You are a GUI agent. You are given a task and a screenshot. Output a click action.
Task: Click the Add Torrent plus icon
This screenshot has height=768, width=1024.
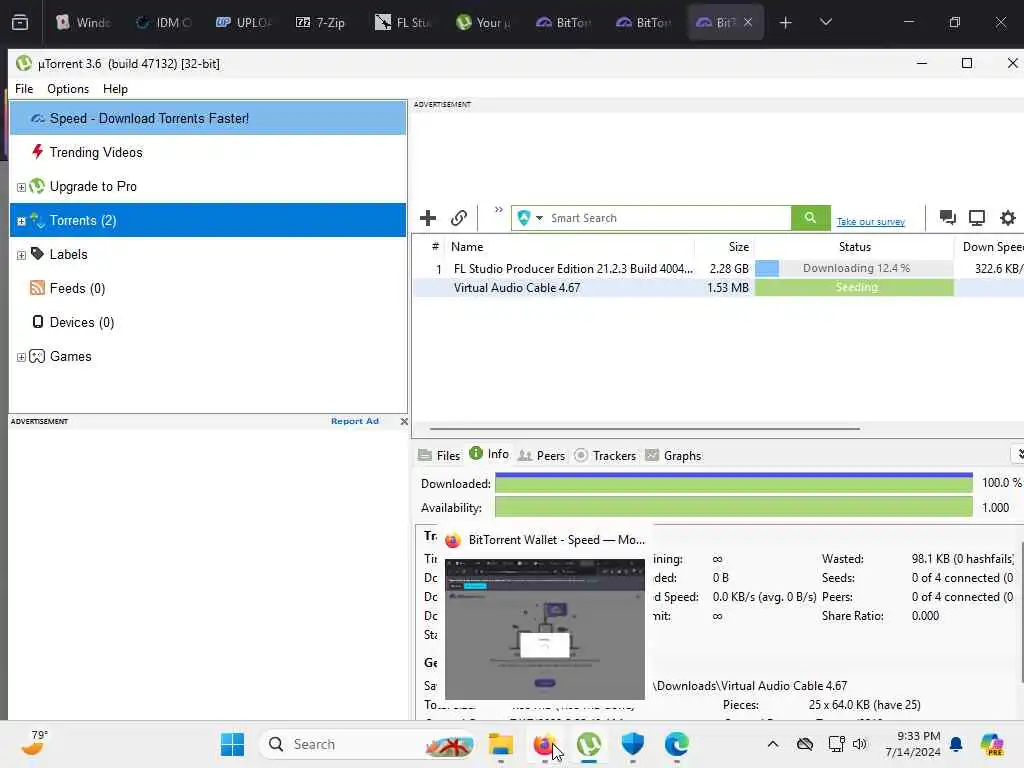[428, 218]
